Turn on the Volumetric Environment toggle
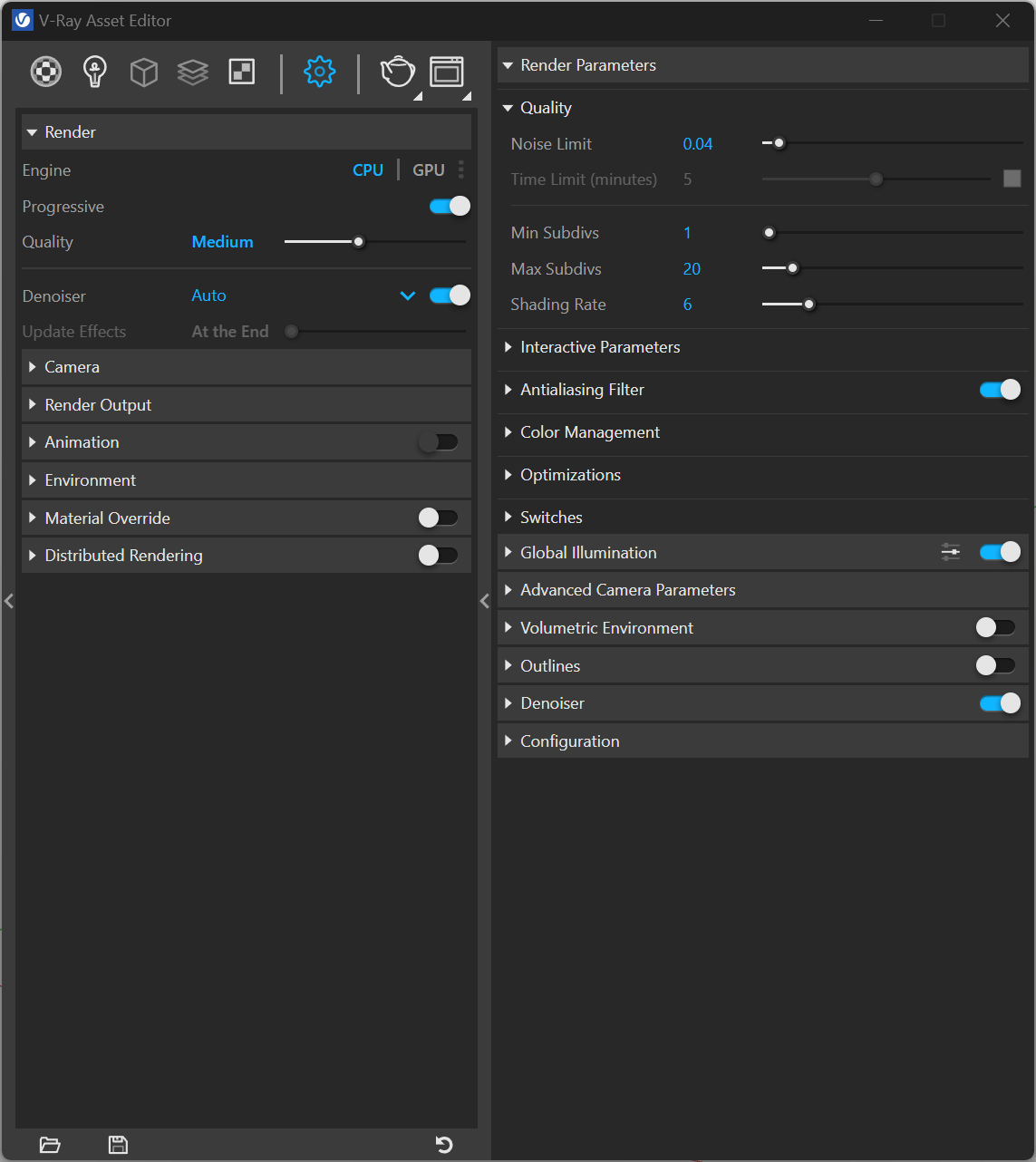 (x=995, y=627)
